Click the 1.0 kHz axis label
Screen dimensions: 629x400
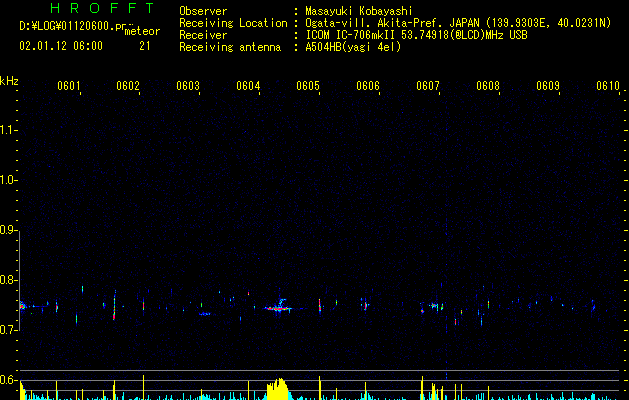click(x=8, y=180)
